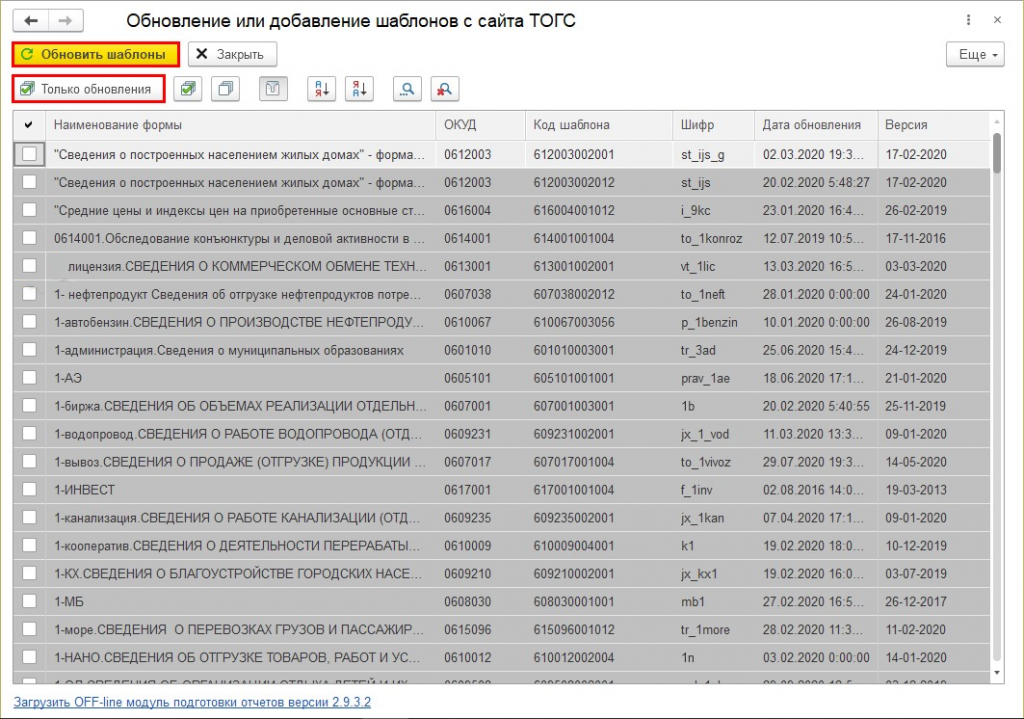
Task: Check the box for 1-ИНВЕСТ row
Action: coord(29,490)
